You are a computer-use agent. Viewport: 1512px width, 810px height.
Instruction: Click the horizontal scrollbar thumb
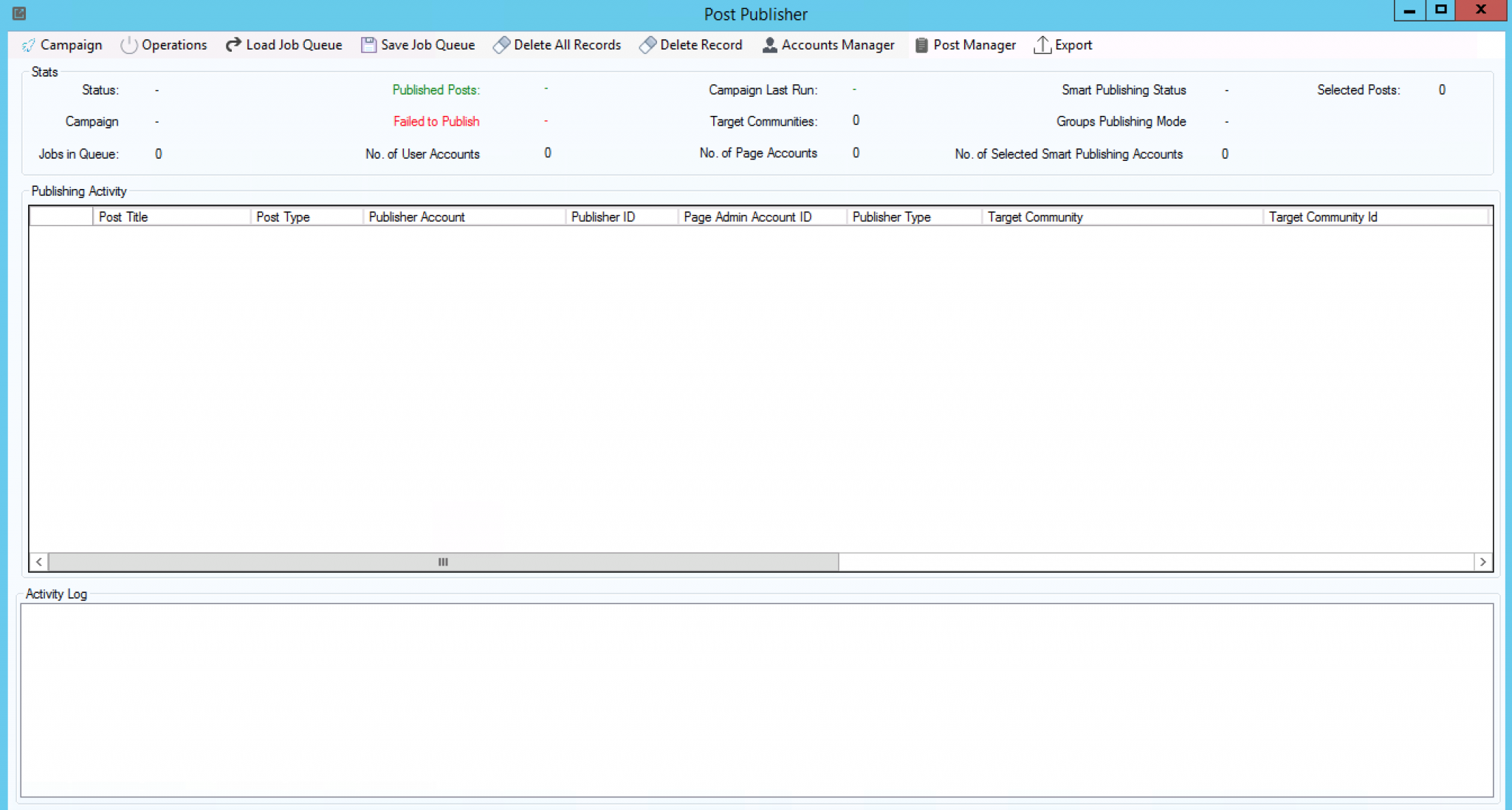[x=443, y=562]
